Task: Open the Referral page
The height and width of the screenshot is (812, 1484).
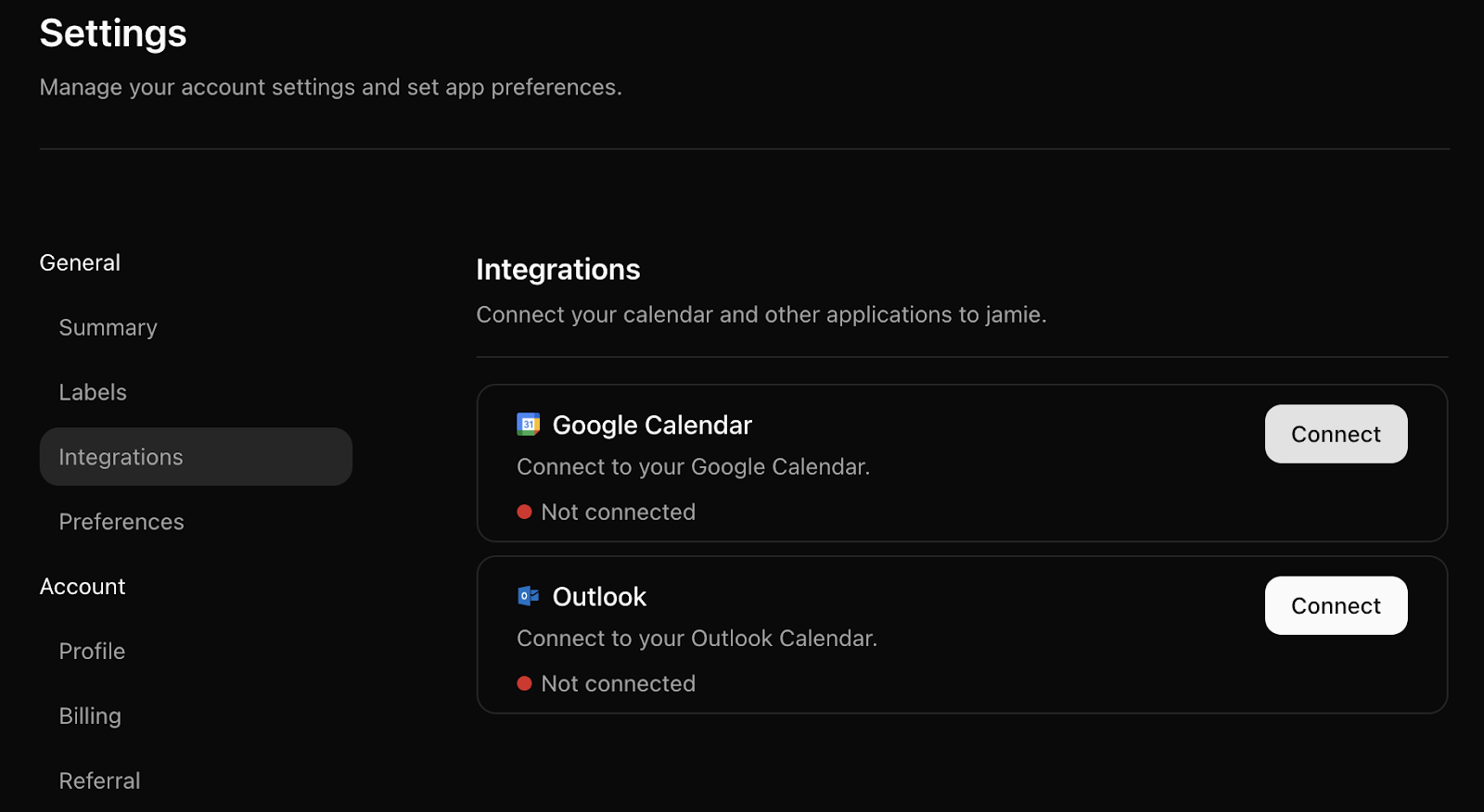Action: (x=99, y=780)
